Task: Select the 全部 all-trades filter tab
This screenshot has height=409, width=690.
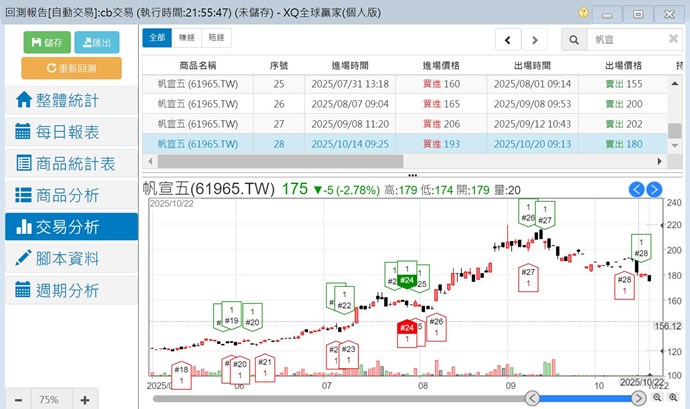Action: click(x=157, y=38)
